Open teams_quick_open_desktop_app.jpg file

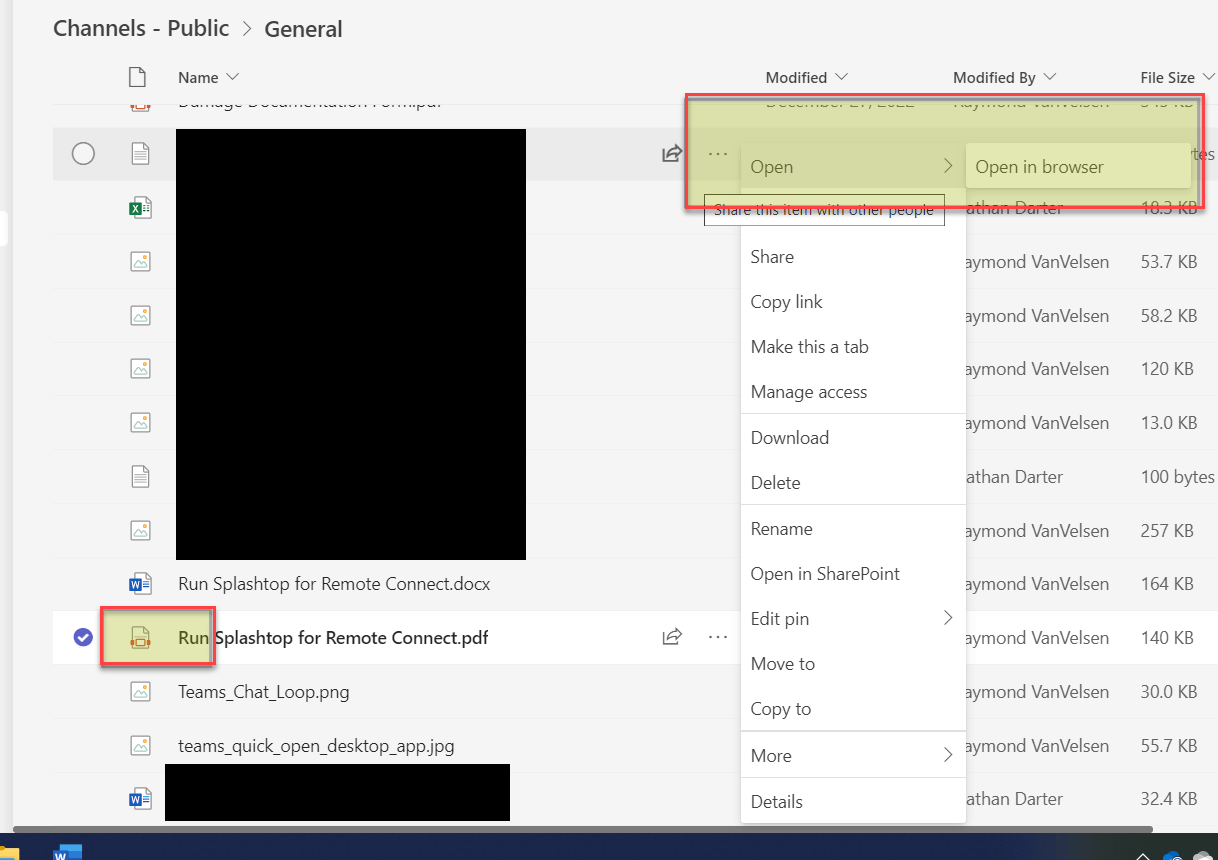pyautogui.click(x=316, y=745)
